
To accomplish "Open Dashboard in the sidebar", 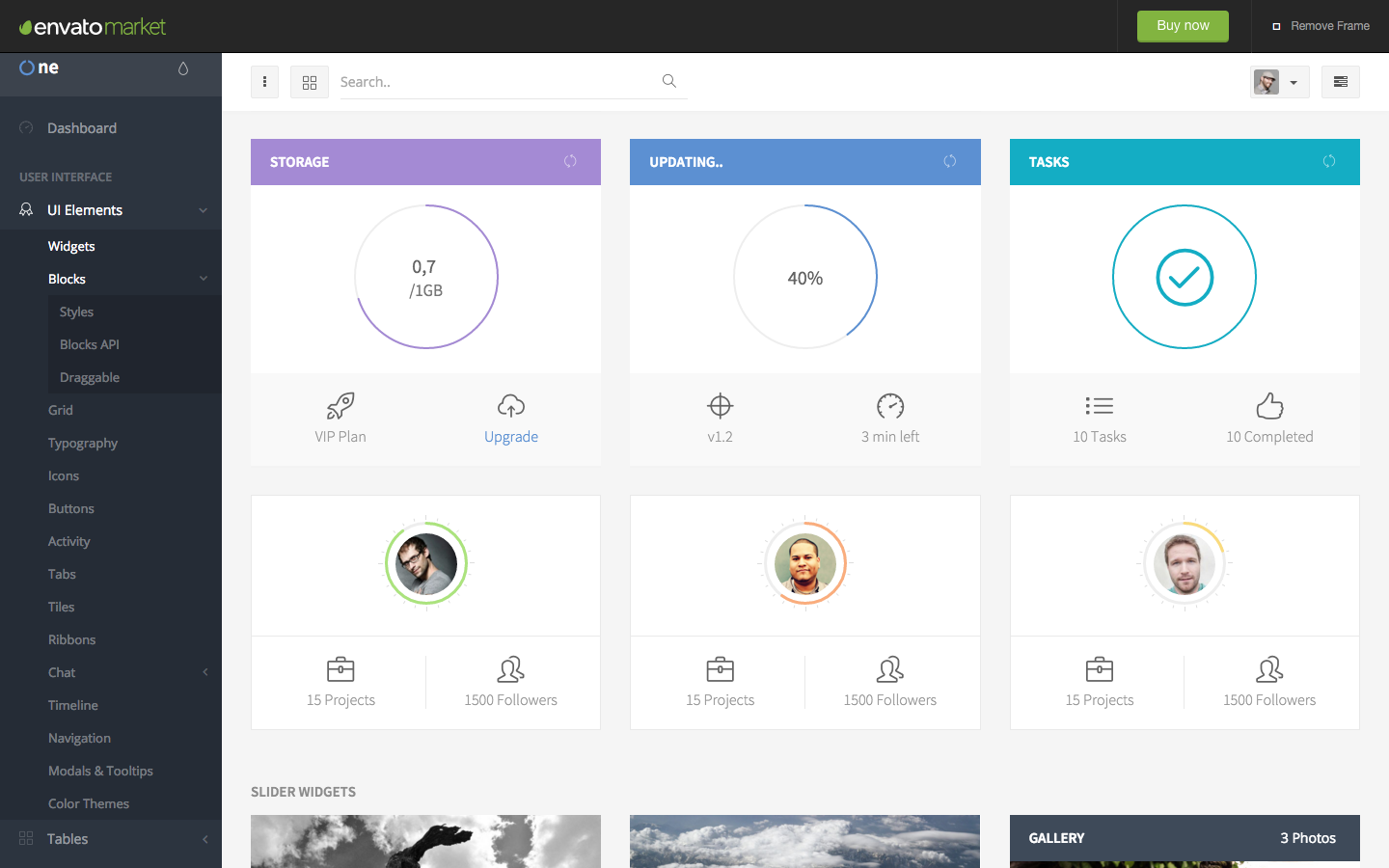I will pyautogui.click(x=82, y=128).
